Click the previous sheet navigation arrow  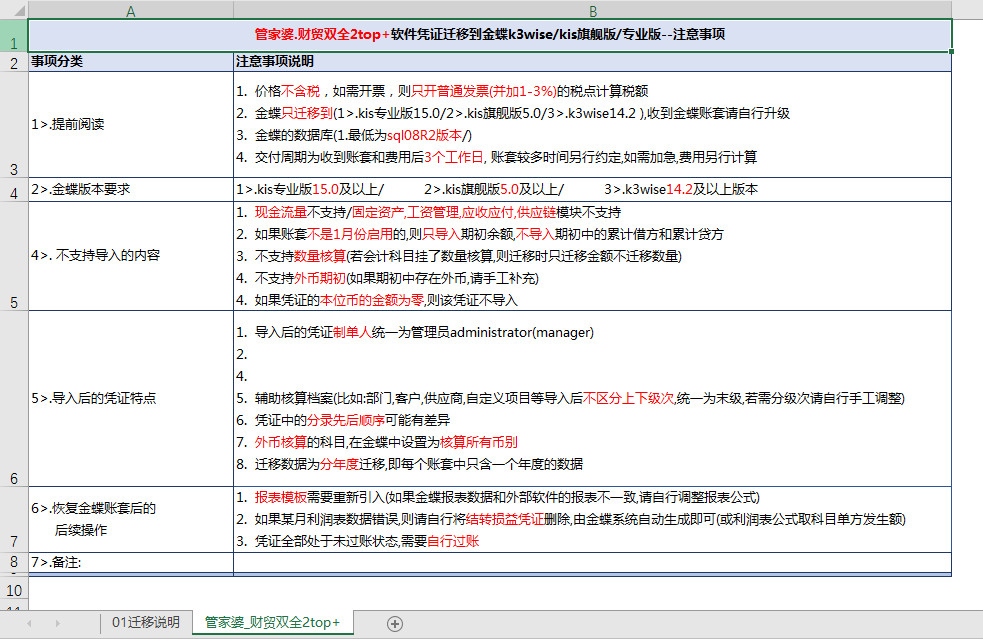(29, 623)
